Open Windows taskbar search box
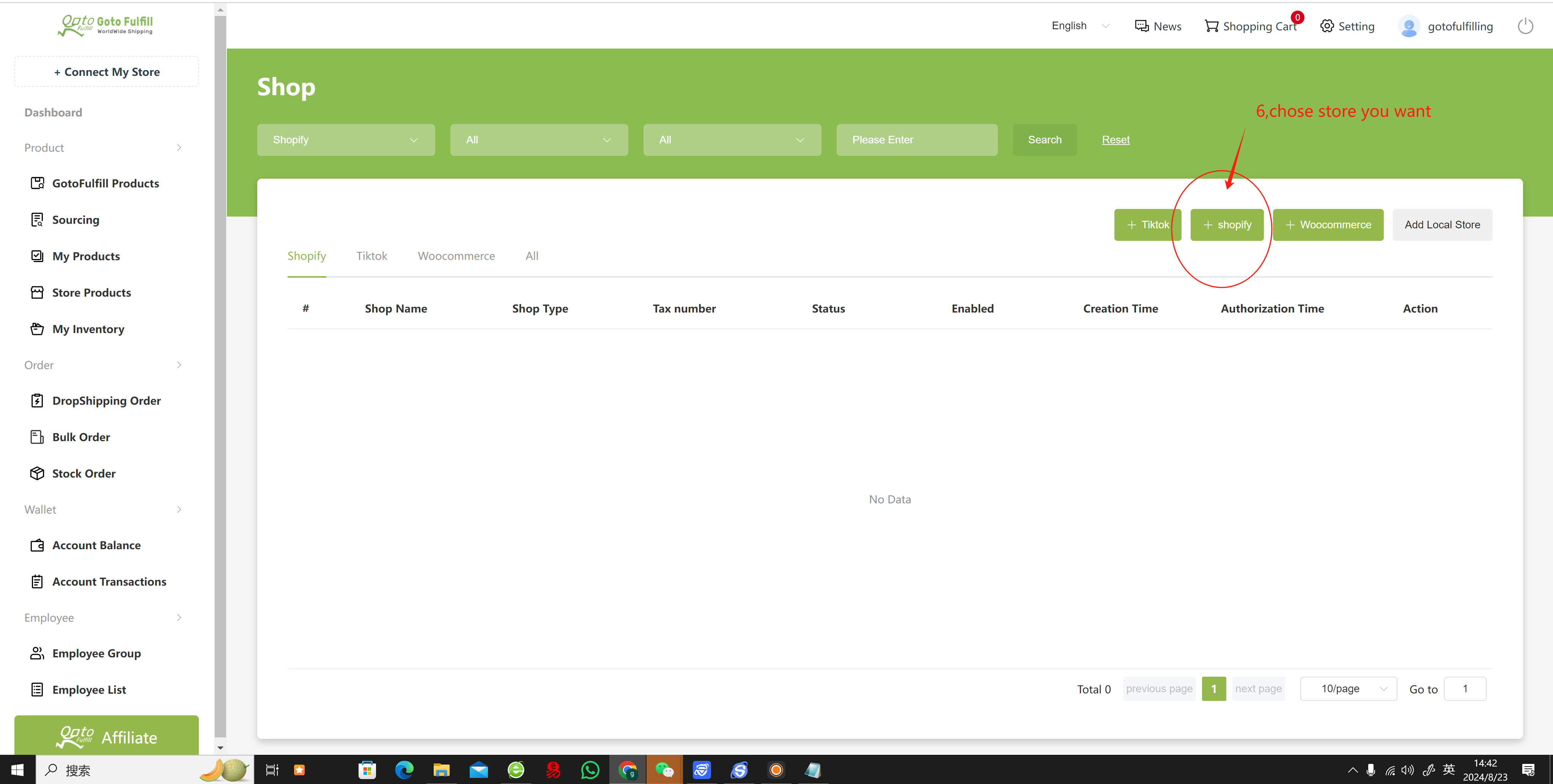Viewport: 1553px width, 784px height. 145,770
